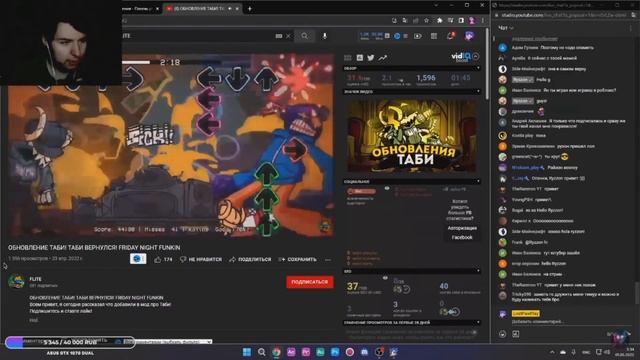Screen dimensions: 640x360
Task: Click the video title ОБНОВЛЕНИЕ ТАБИ text
Action: click(94, 248)
